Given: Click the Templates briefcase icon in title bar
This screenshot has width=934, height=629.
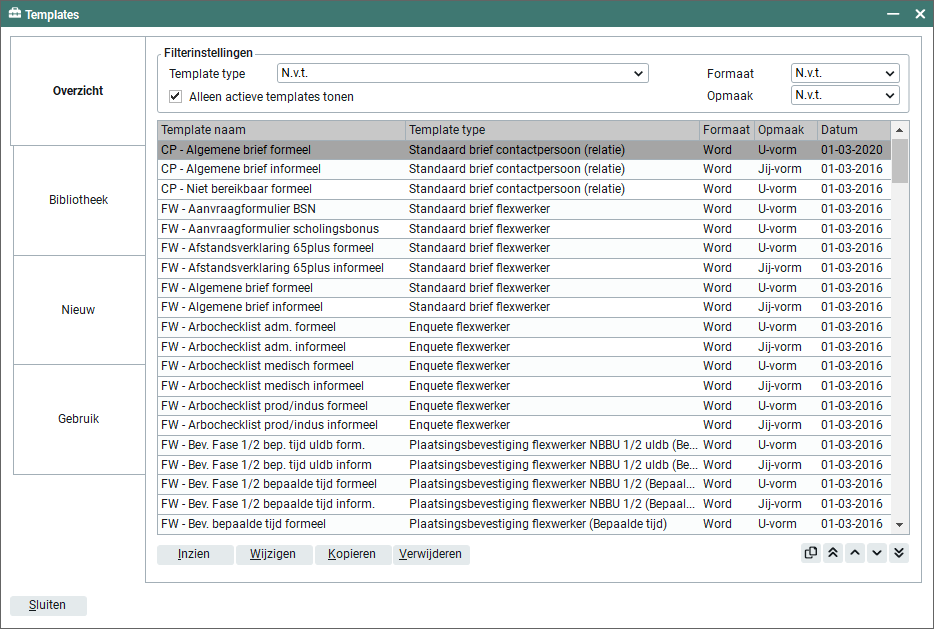Looking at the screenshot, I should point(15,14).
